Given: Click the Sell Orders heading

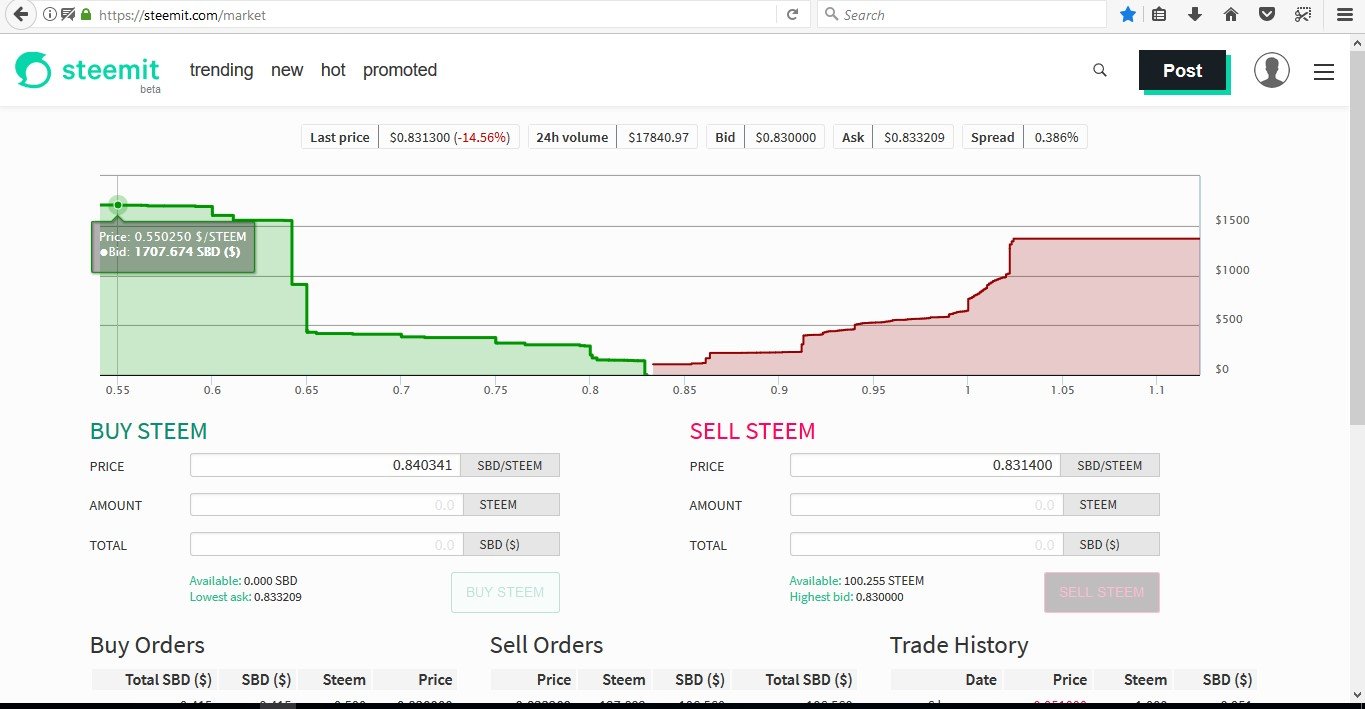Looking at the screenshot, I should 546,645.
